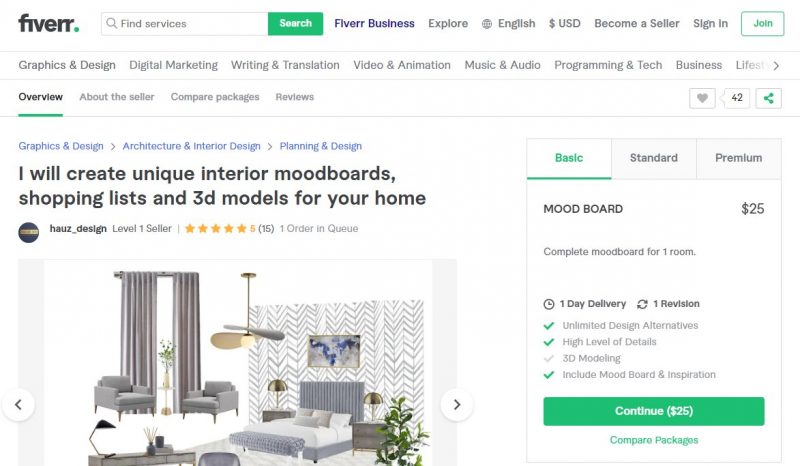
Task: Click the green share icon
Action: coord(768,98)
